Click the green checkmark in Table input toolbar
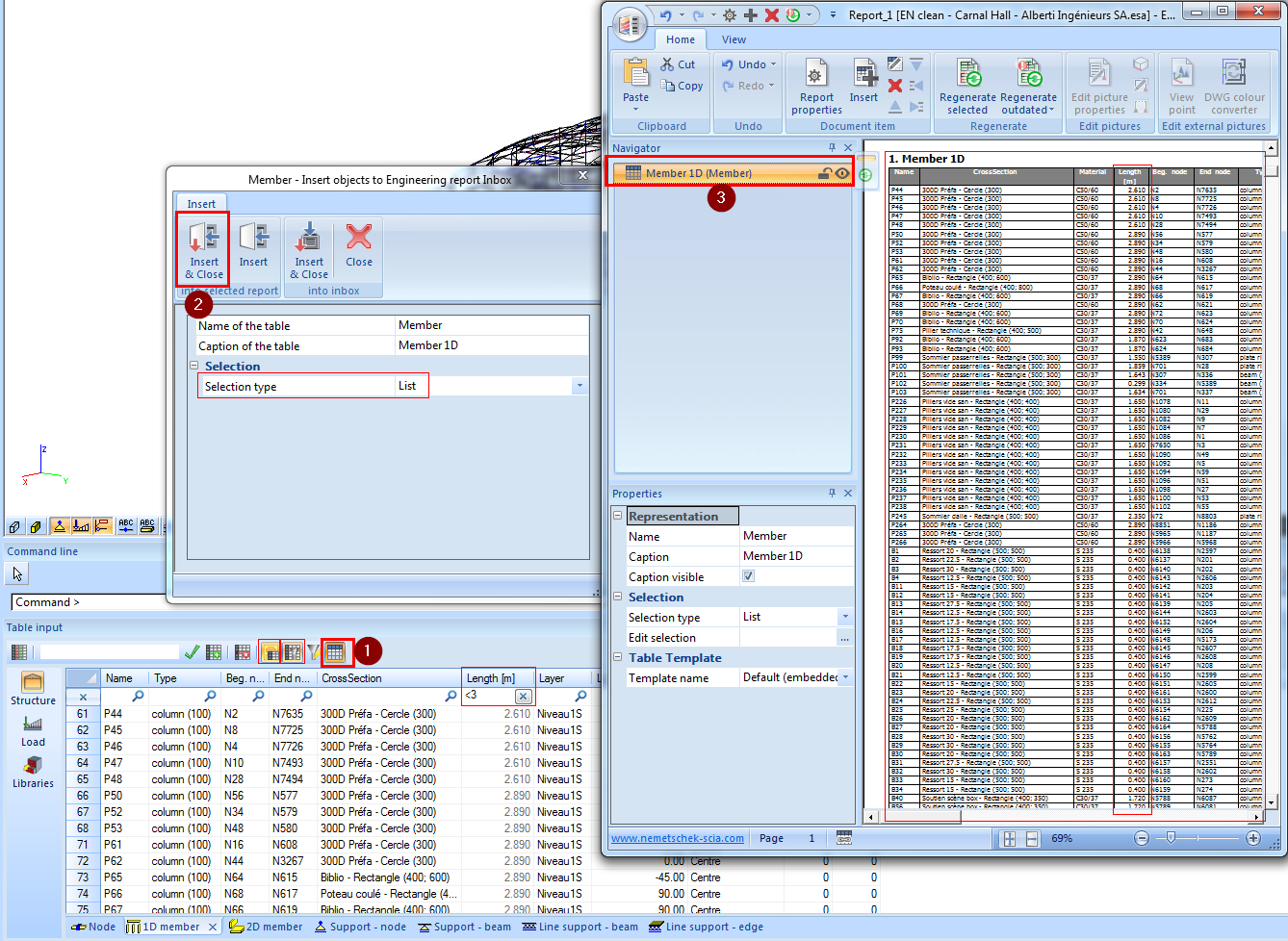This screenshot has height=941, width=1288. coord(192,652)
